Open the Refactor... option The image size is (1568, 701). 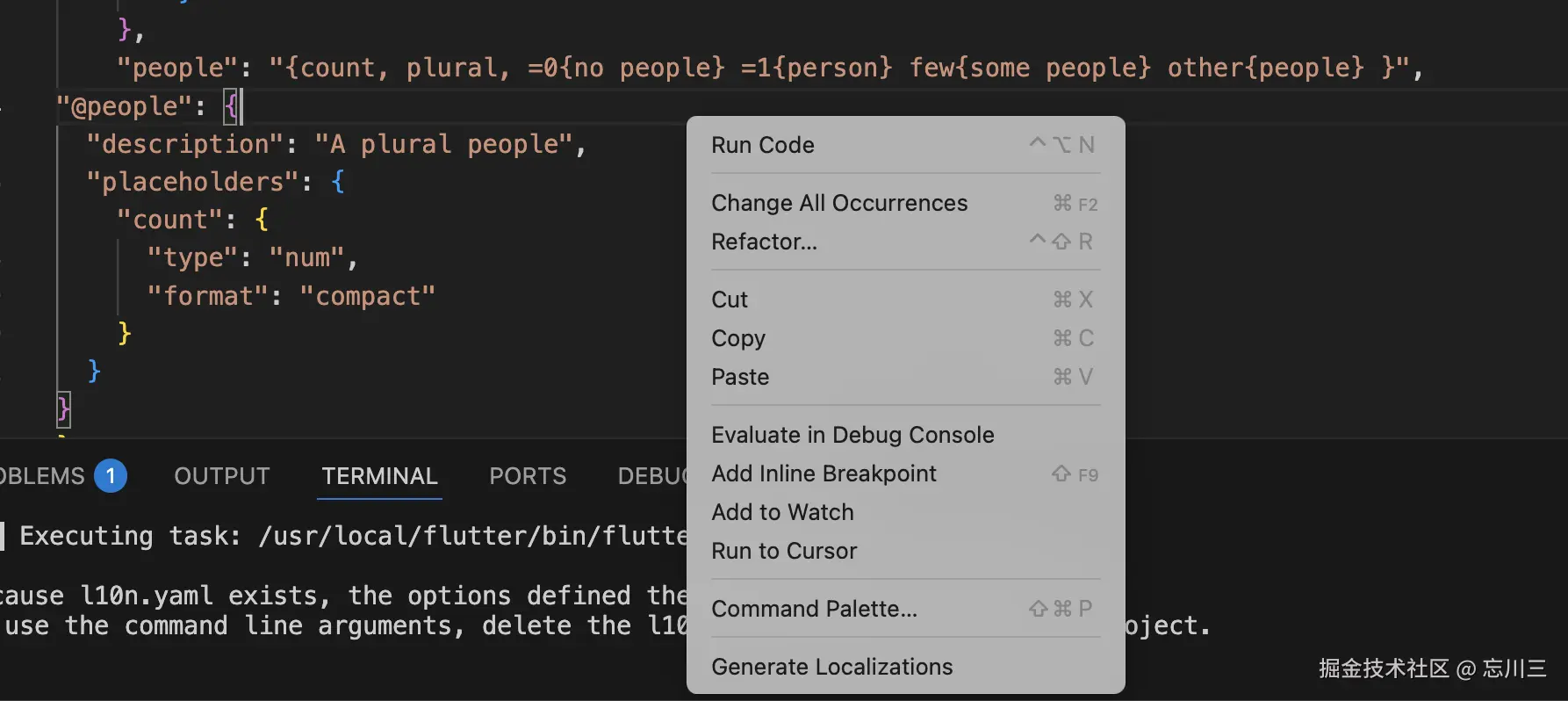764,242
